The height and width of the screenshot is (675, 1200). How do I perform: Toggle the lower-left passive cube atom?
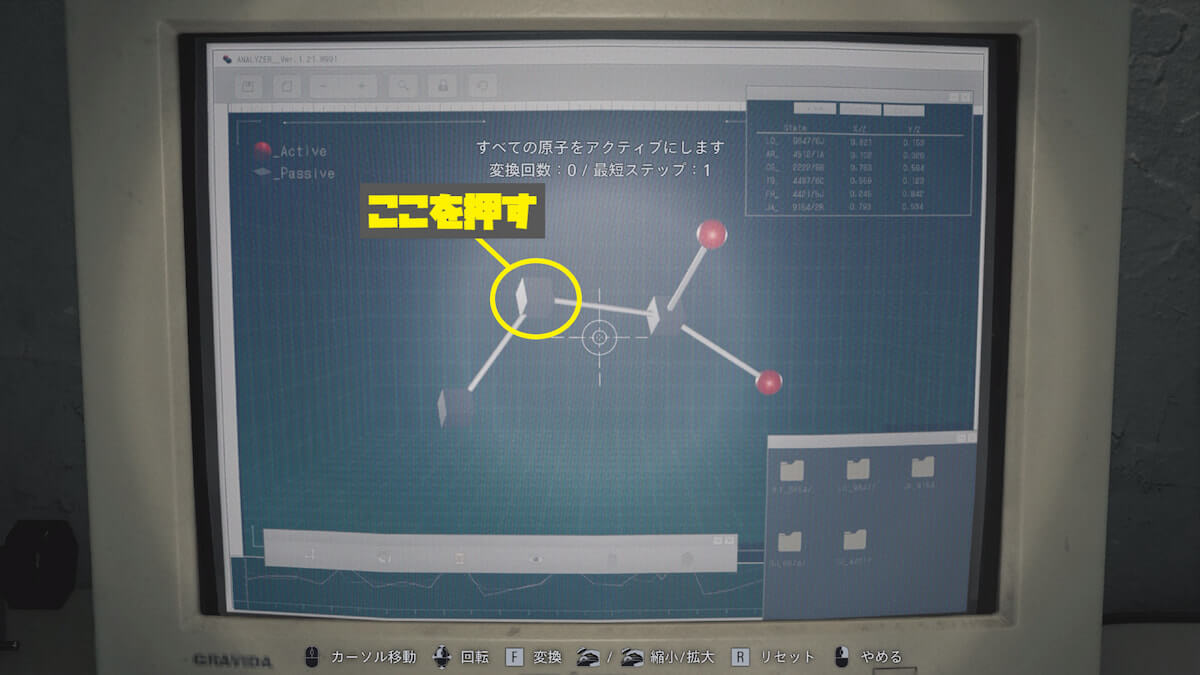(x=455, y=407)
